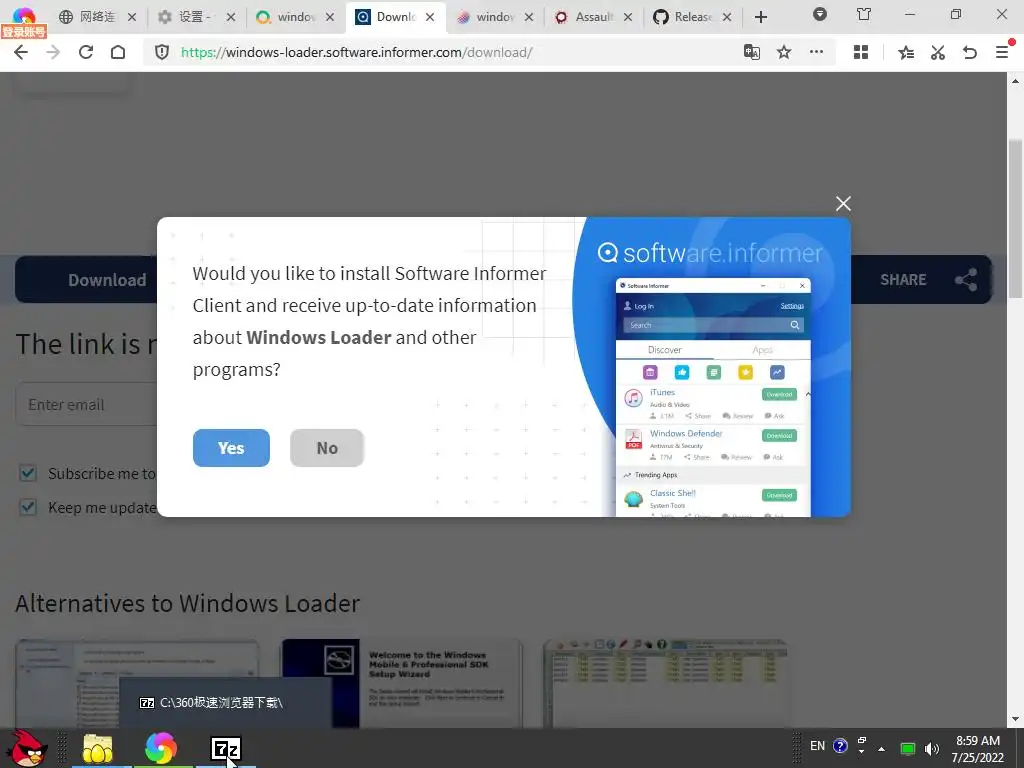Toggle the Subscribe me checkbox

click(28, 473)
